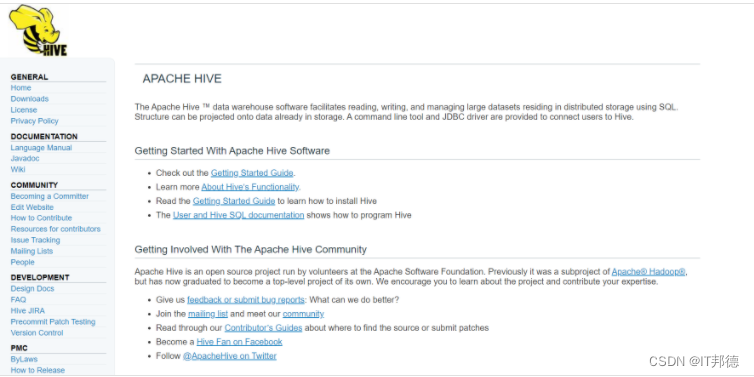Click the DEVELOPMENT sidebar section header
This screenshot has height=377, width=754.
click(40, 277)
